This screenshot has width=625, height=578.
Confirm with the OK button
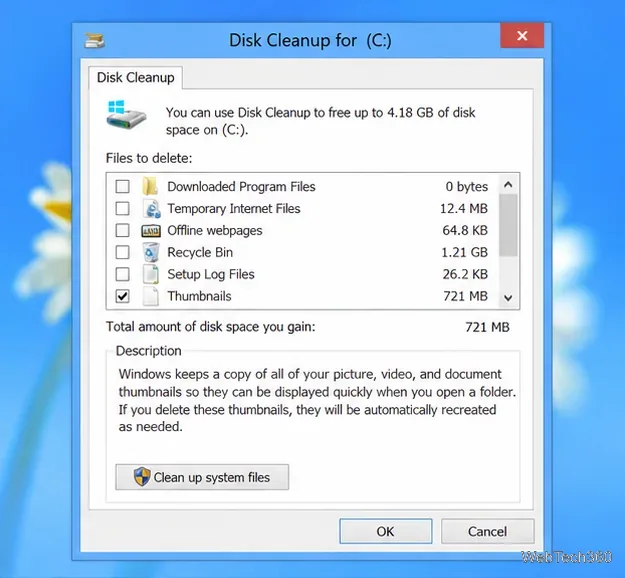click(385, 531)
